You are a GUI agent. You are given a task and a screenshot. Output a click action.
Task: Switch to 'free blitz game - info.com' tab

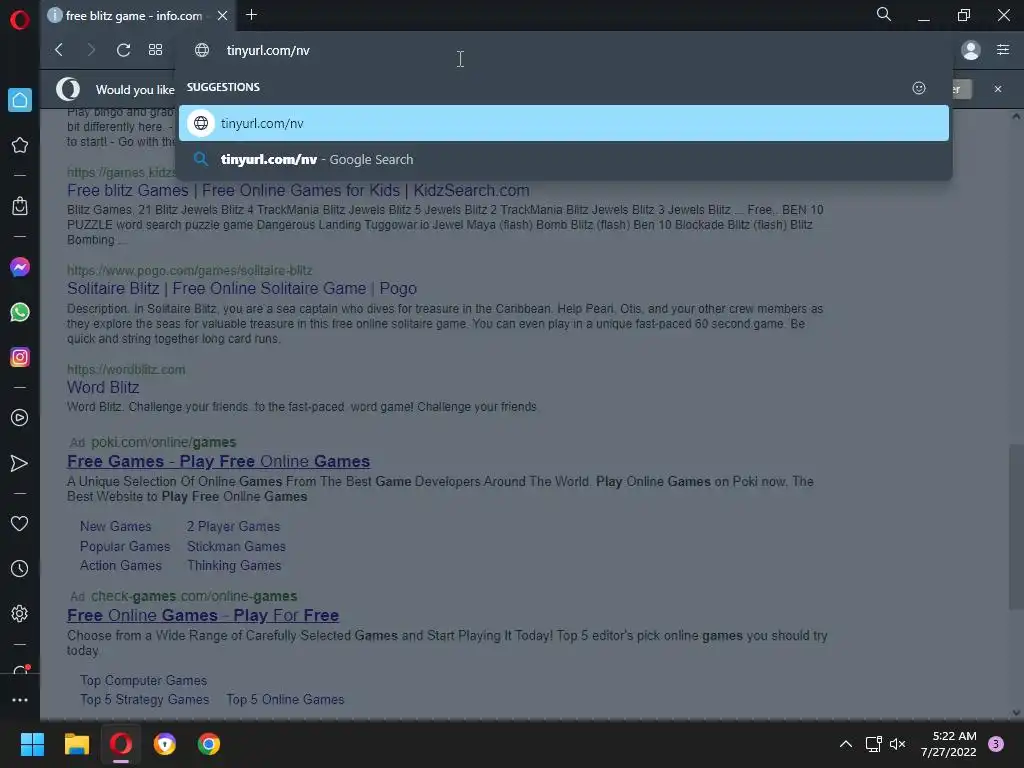pos(133,15)
